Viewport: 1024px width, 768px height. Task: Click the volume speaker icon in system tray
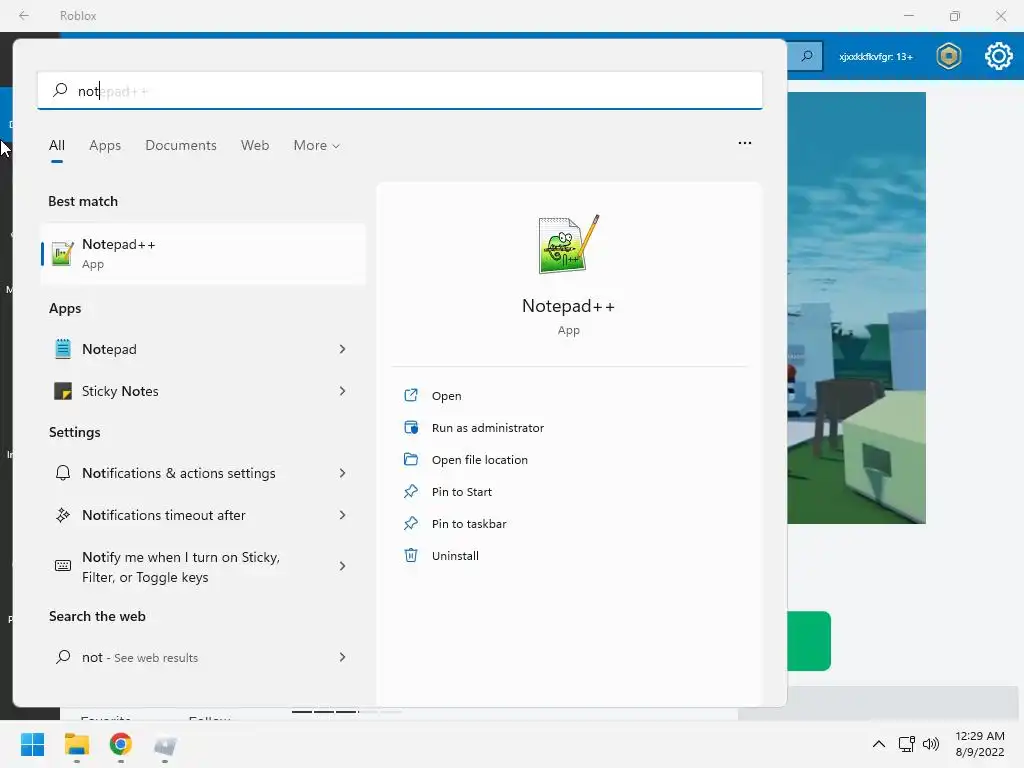pos(931,744)
